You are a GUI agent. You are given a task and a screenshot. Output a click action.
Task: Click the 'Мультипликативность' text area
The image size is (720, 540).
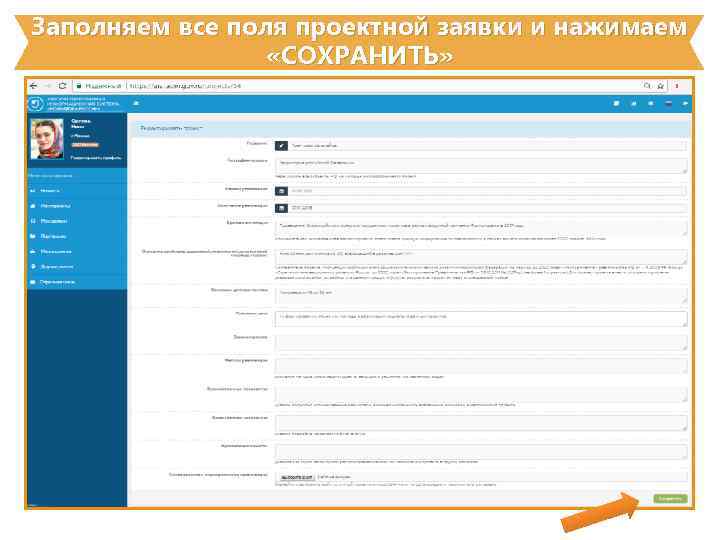point(481,451)
